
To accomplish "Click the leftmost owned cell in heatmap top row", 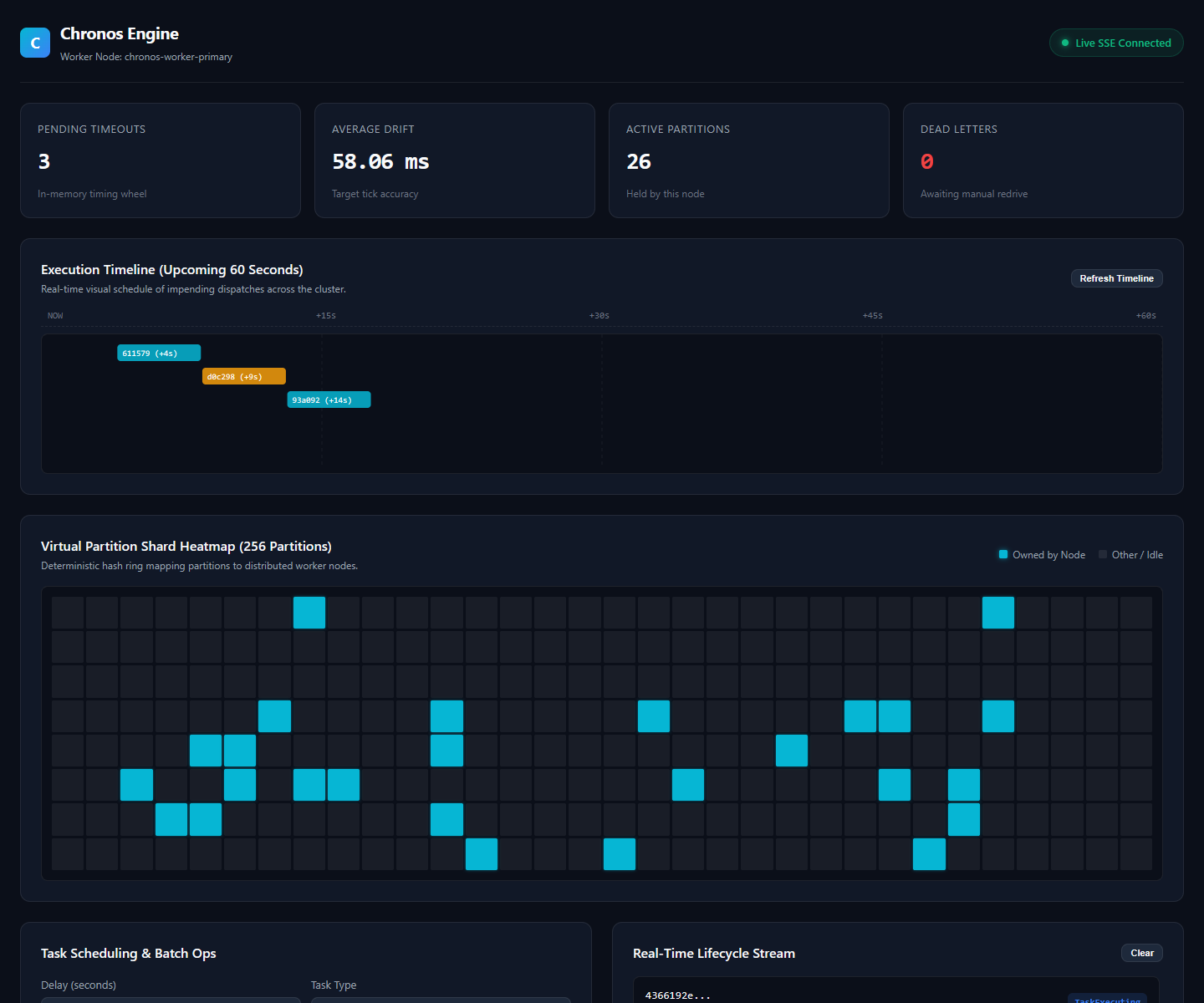I will 309,613.
